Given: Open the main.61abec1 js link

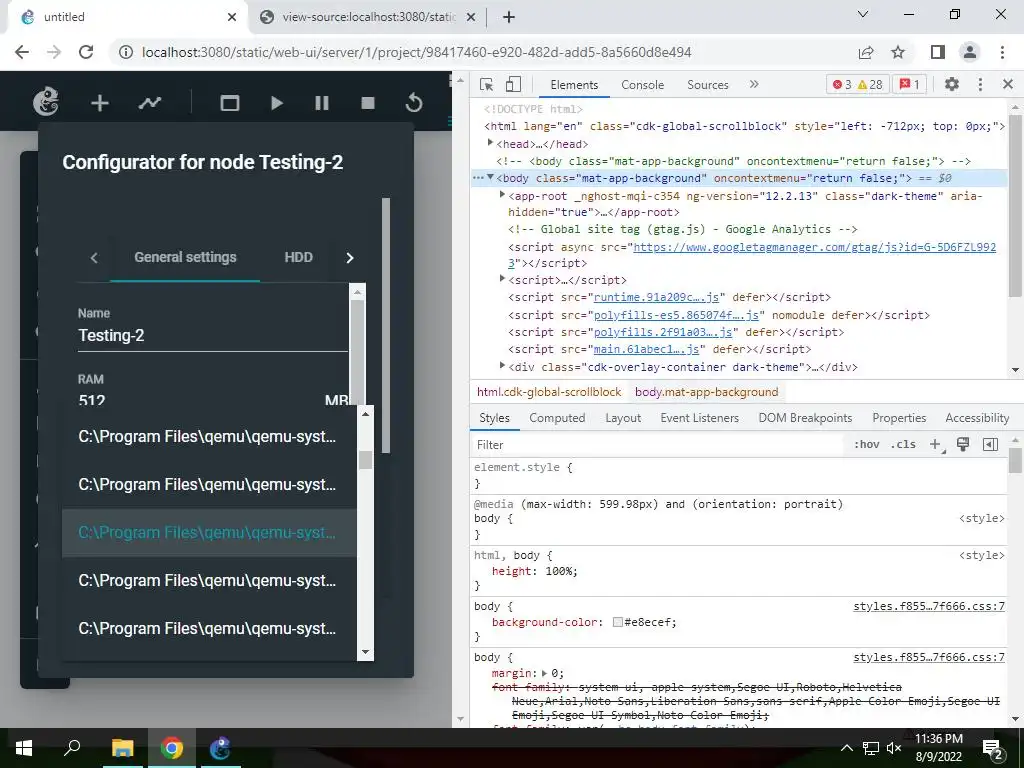Looking at the screenshot, I should coord(647,349).
